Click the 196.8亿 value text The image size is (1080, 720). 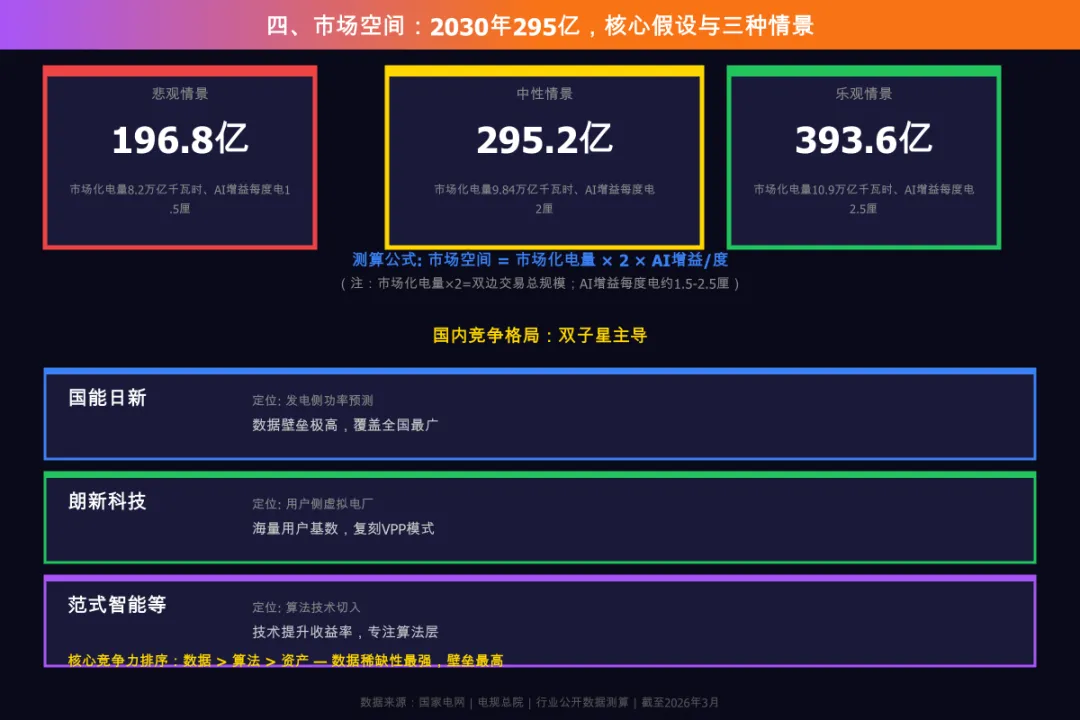pyautogui.click(x=180, y=140)
